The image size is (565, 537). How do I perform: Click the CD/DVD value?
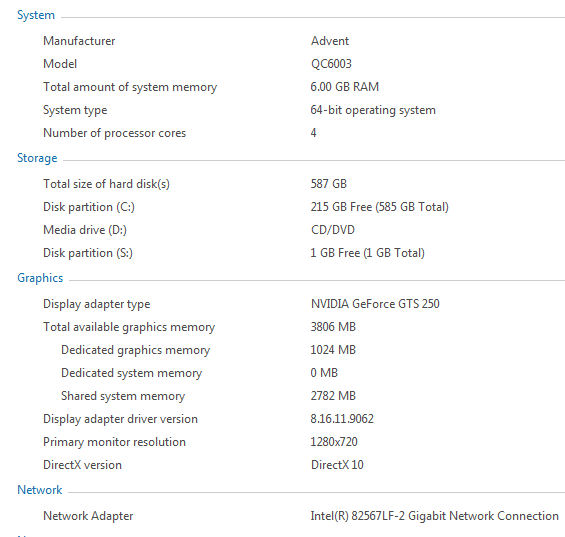(333, 230)
